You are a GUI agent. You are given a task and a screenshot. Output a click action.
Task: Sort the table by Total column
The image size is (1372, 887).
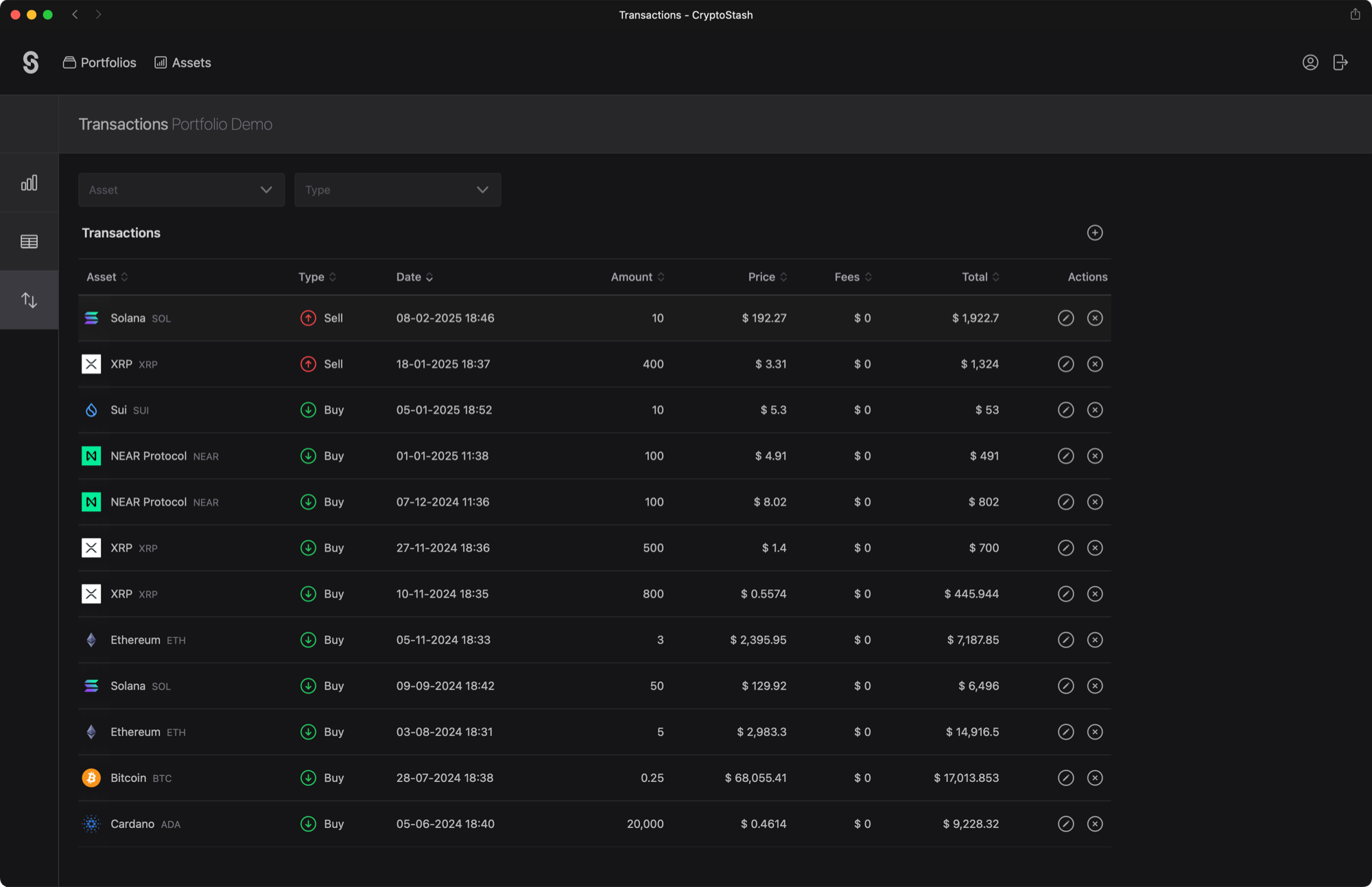coord(980,276)
